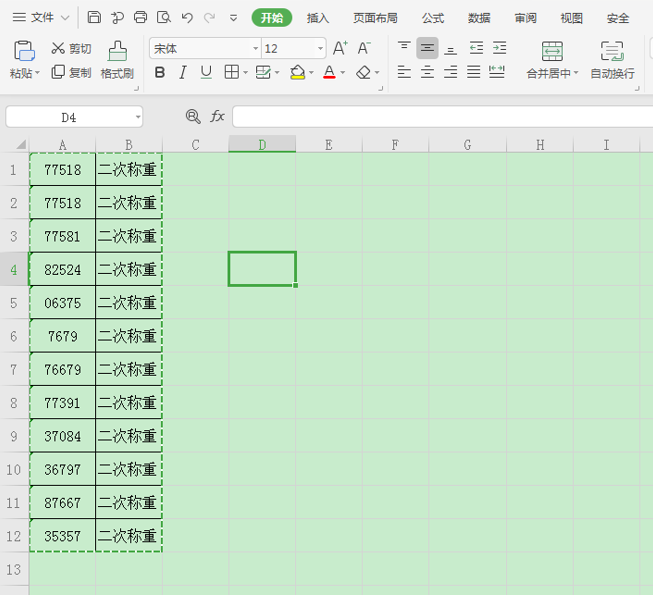653x596 pixels.
Task: Toggle Italic formatting
Action: pos(182,72)
